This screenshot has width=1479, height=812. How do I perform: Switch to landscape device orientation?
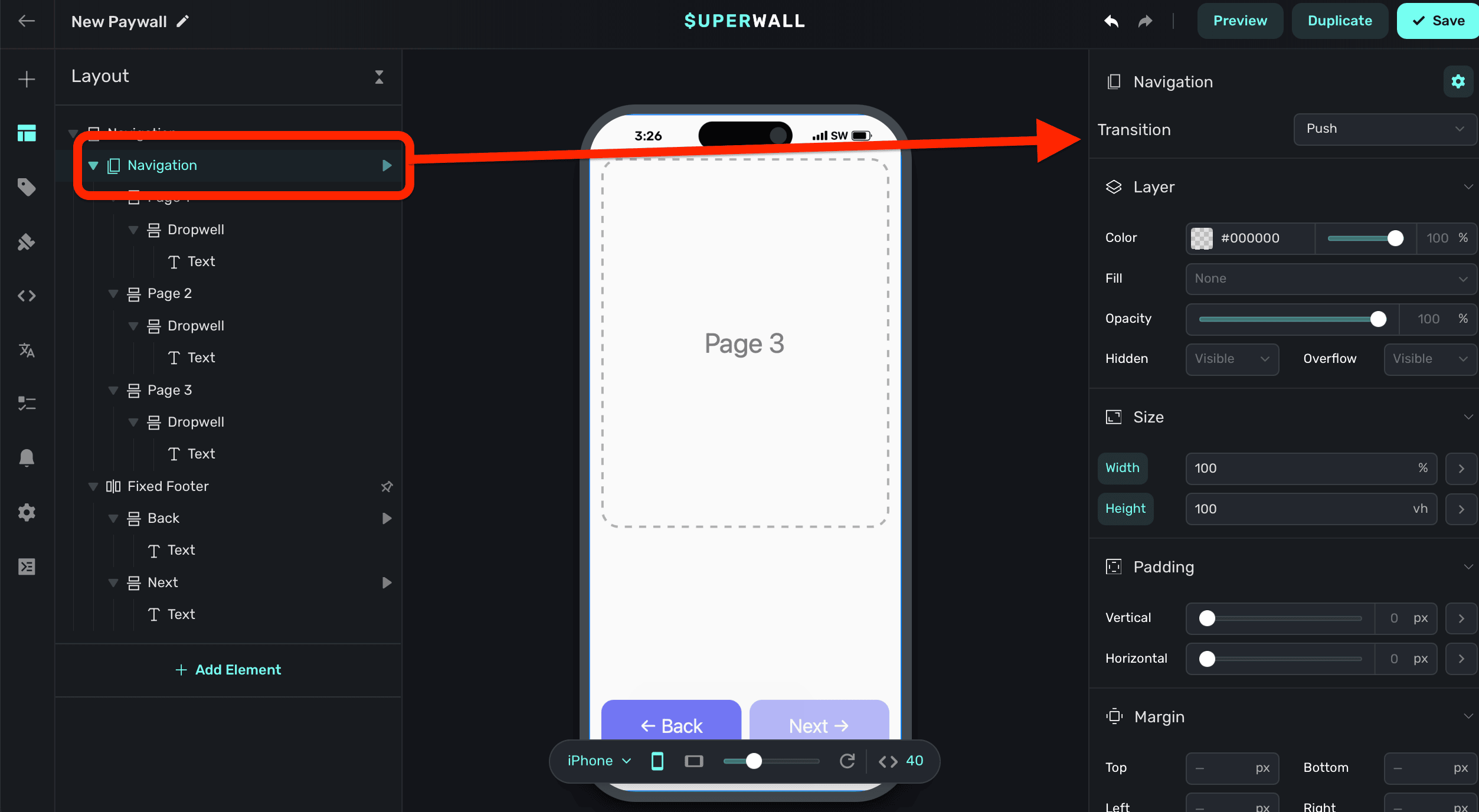click(x=693, y=761)
